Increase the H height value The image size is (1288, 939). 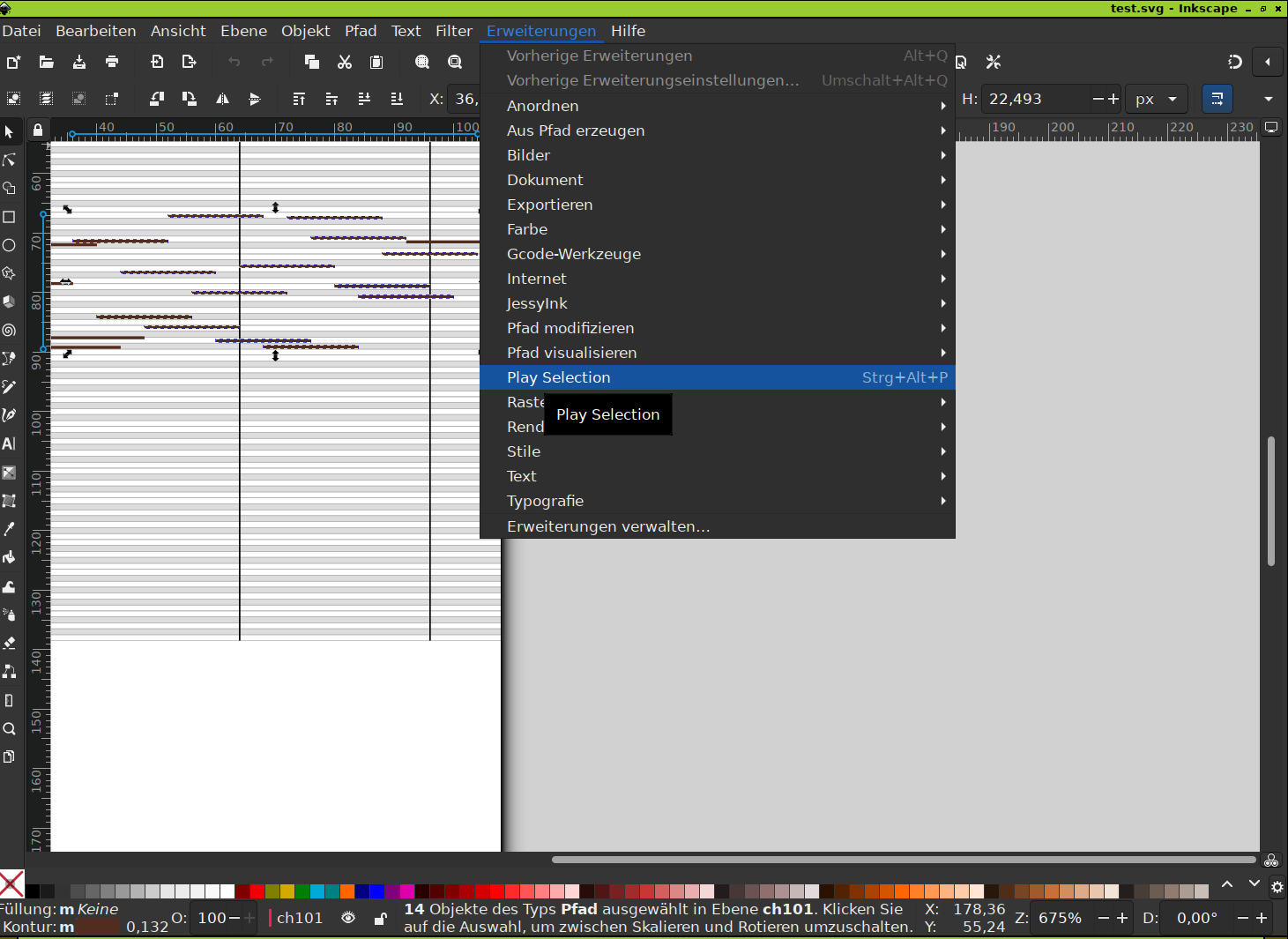[1113, 99]
